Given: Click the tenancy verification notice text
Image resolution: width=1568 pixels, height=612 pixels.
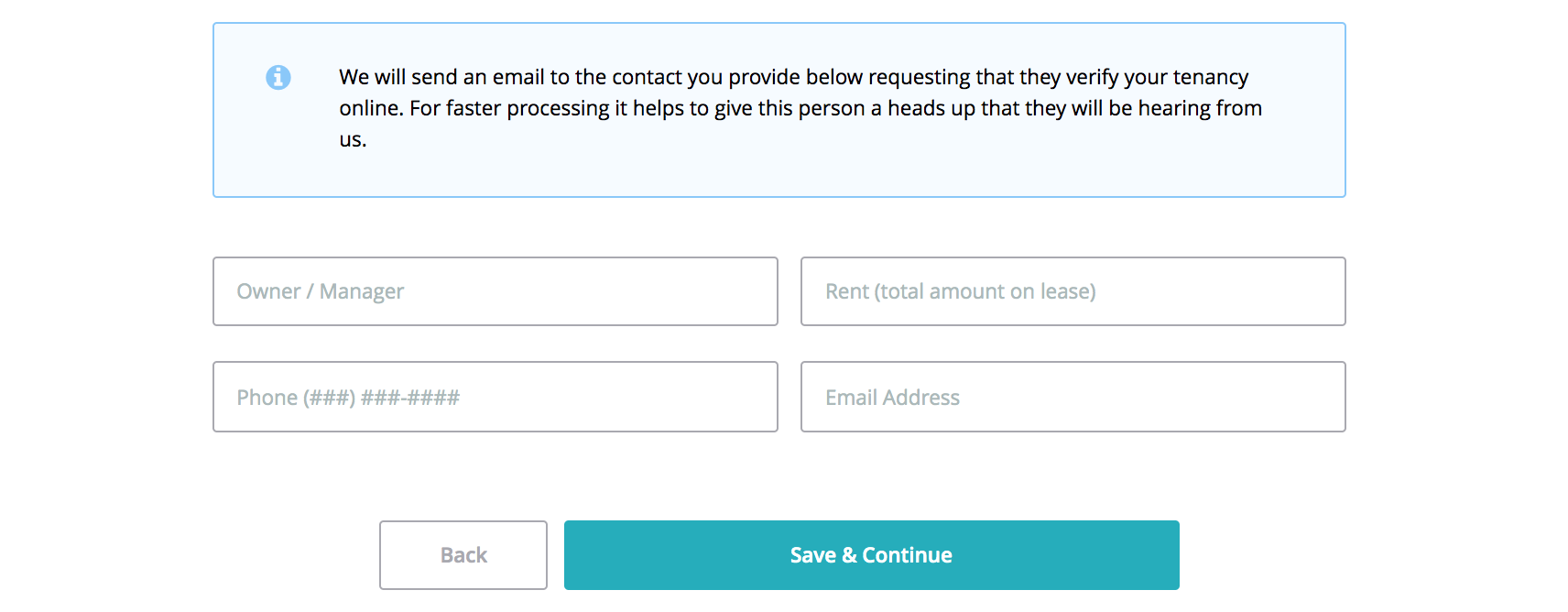Looking at the screenshot, I should [793, 78].
